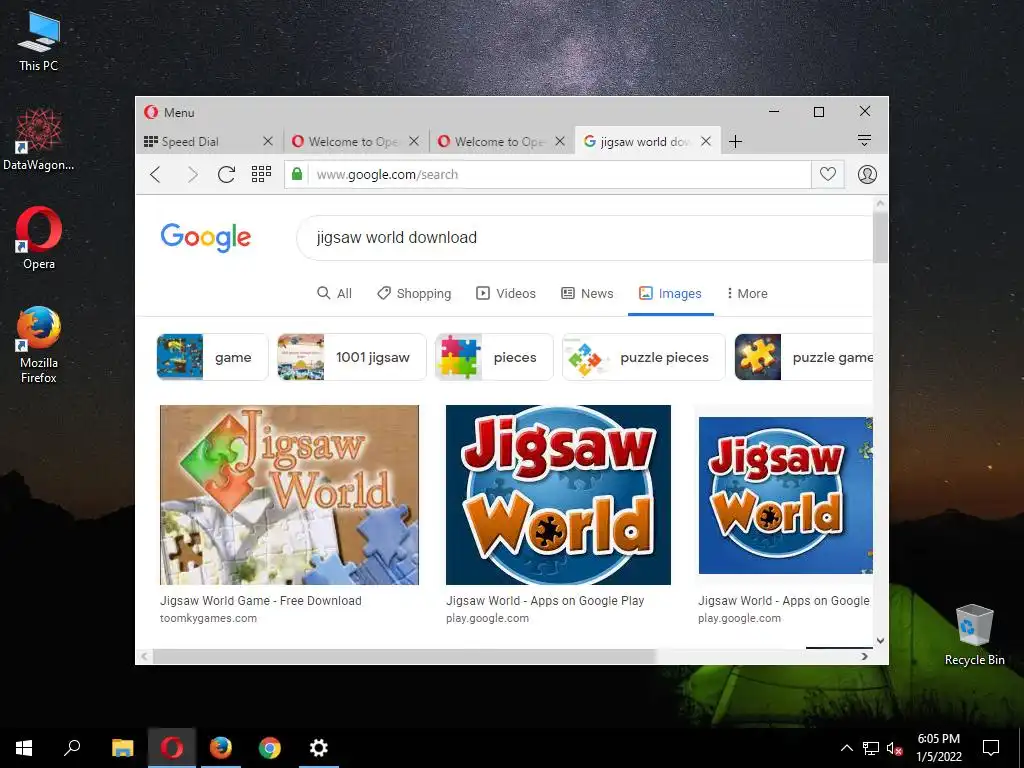Close the jigsaw world download tab
Viewport: 1024px width, 768px height.
(x=706, y=141)
